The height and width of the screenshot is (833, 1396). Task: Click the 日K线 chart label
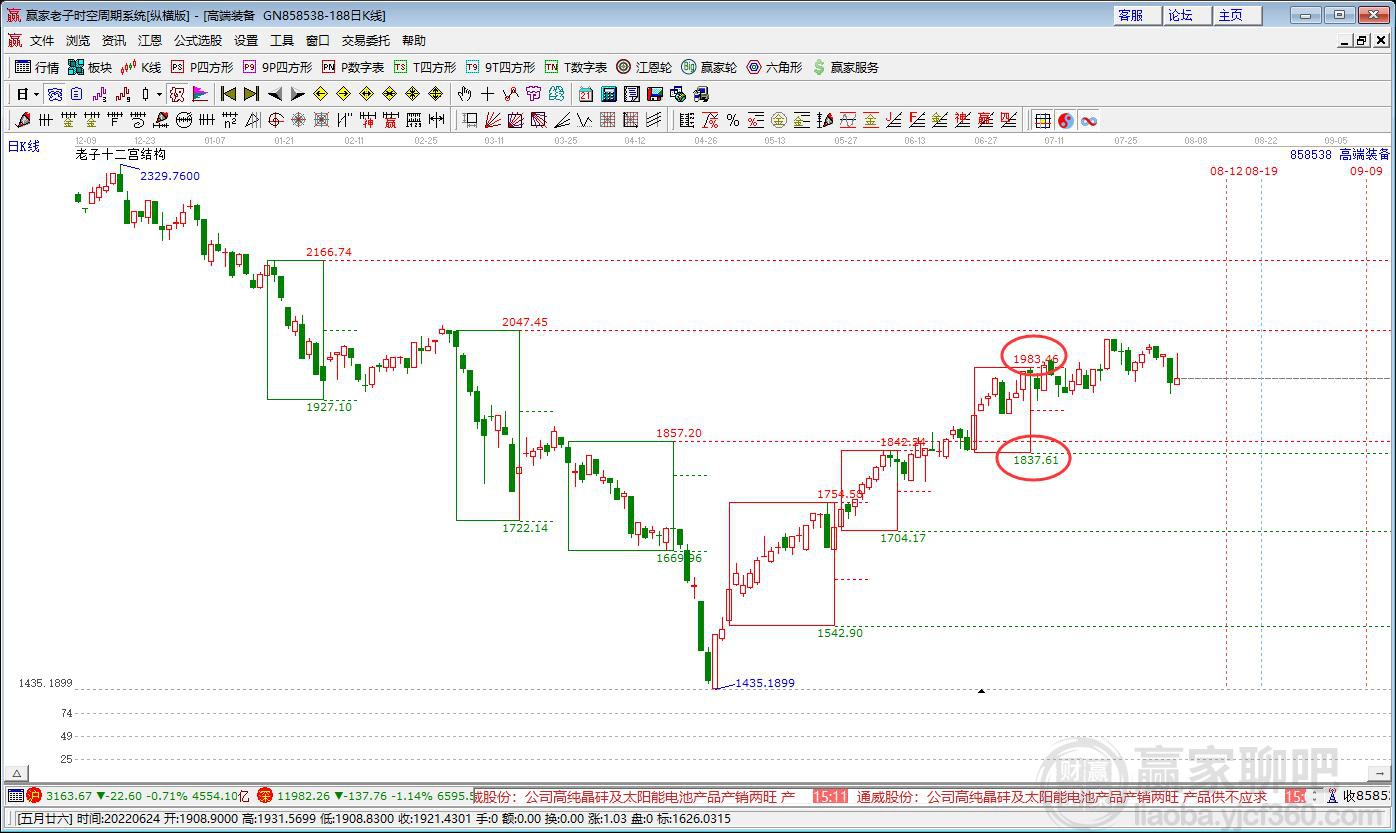click(x=24, y=147)
